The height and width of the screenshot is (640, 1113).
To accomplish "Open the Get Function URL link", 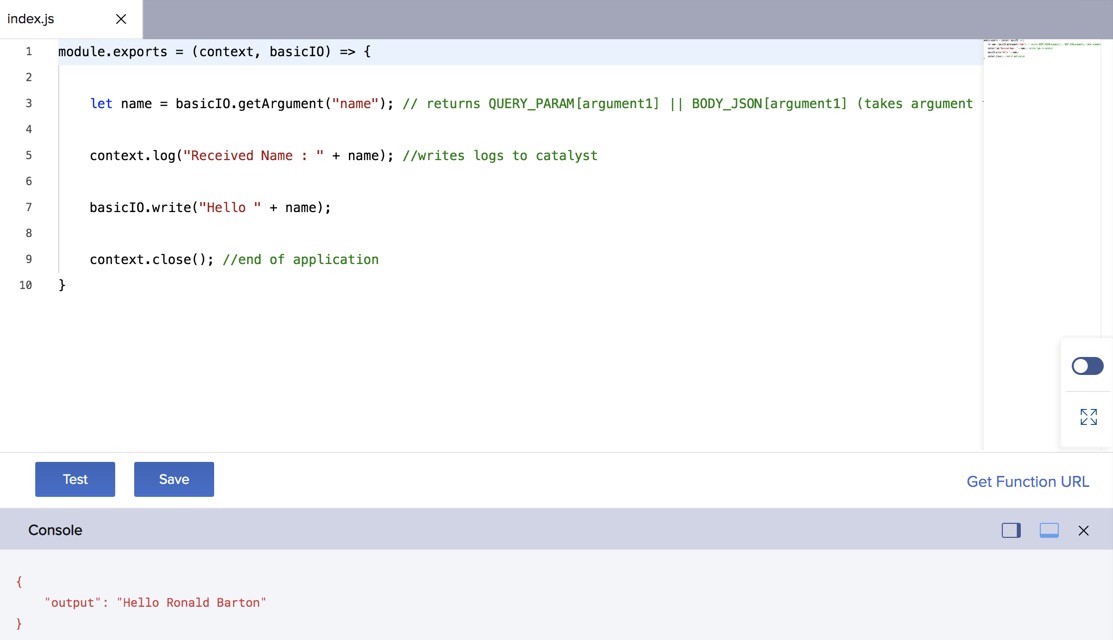I will 1027,481.
